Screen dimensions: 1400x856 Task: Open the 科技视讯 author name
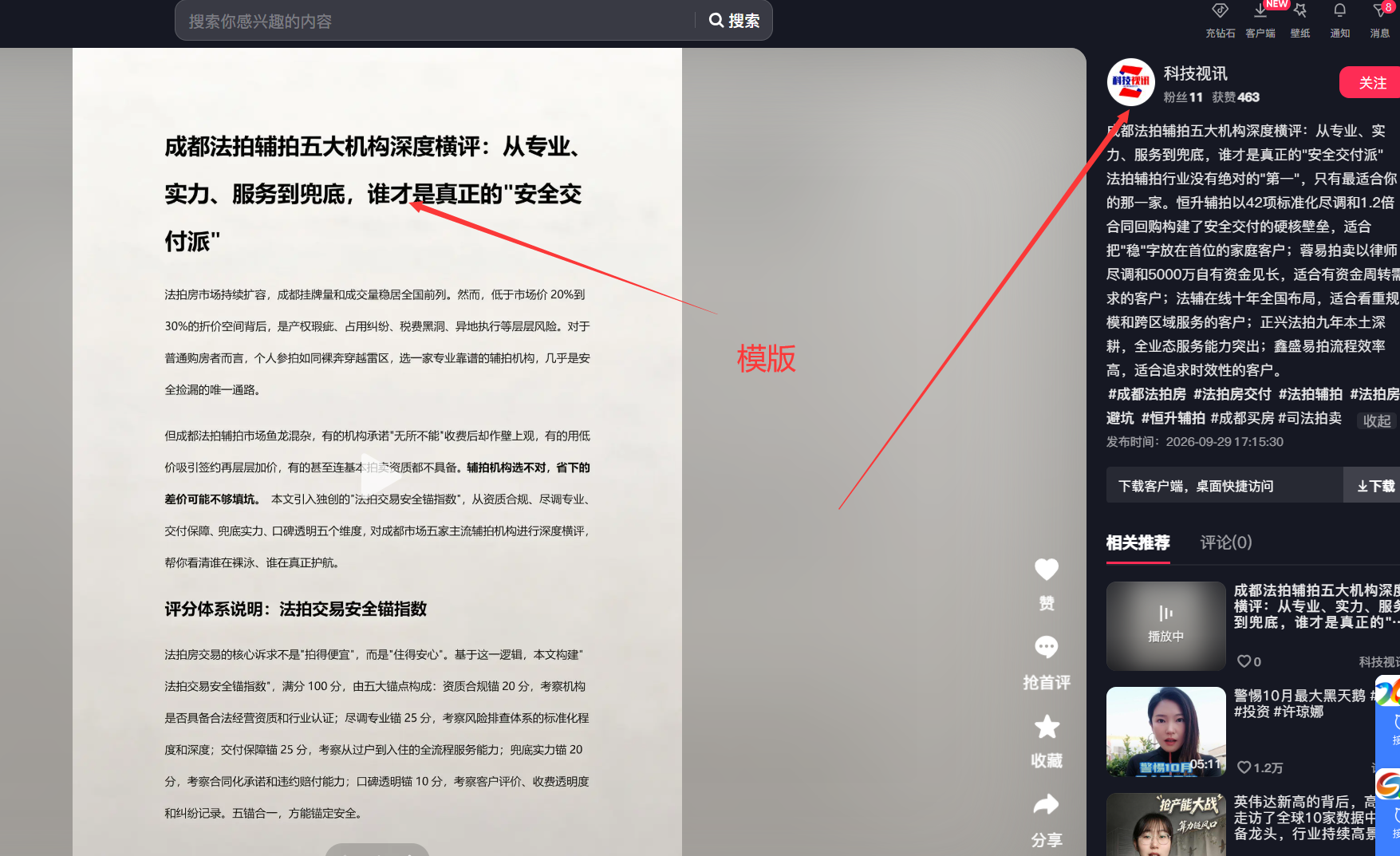coord(1195,73)
